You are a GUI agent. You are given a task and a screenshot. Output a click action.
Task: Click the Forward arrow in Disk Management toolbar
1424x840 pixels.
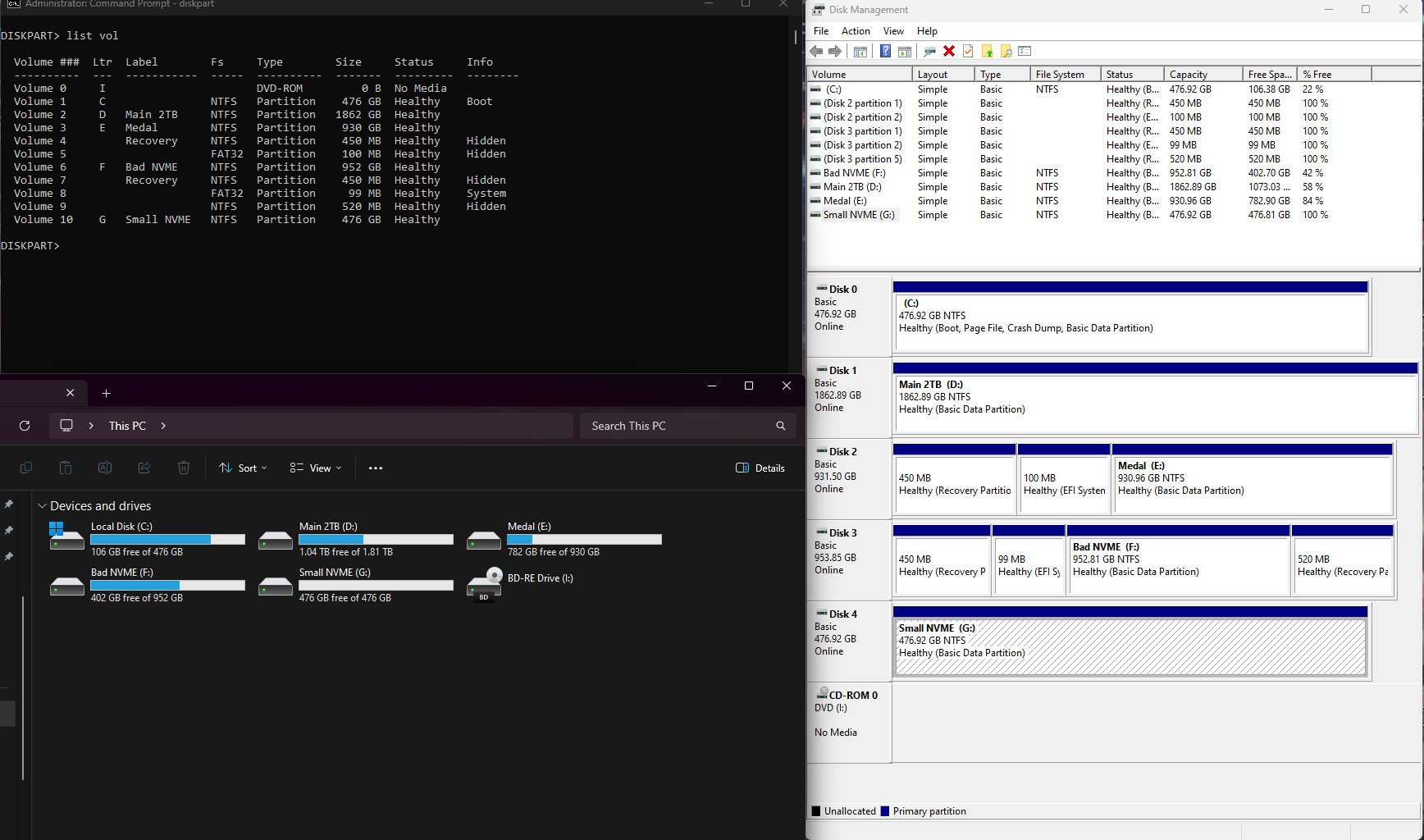point(835,52)
